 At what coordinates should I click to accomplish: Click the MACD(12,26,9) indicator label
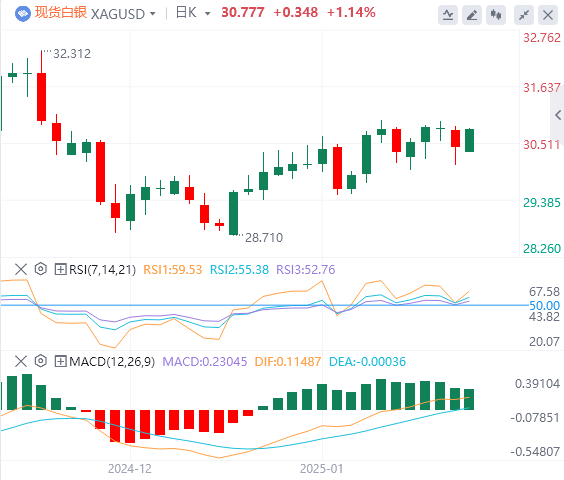tap(112, 362)
